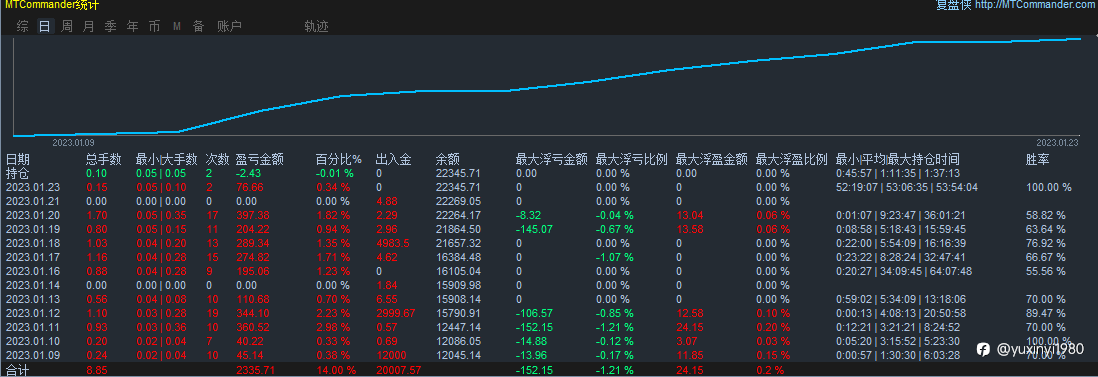The width and height of the screenshot is (1098, 377).
Task: Click the holding time 52:19:07 | 53:06:35 | 53:54:04
Action: (908, 187)
